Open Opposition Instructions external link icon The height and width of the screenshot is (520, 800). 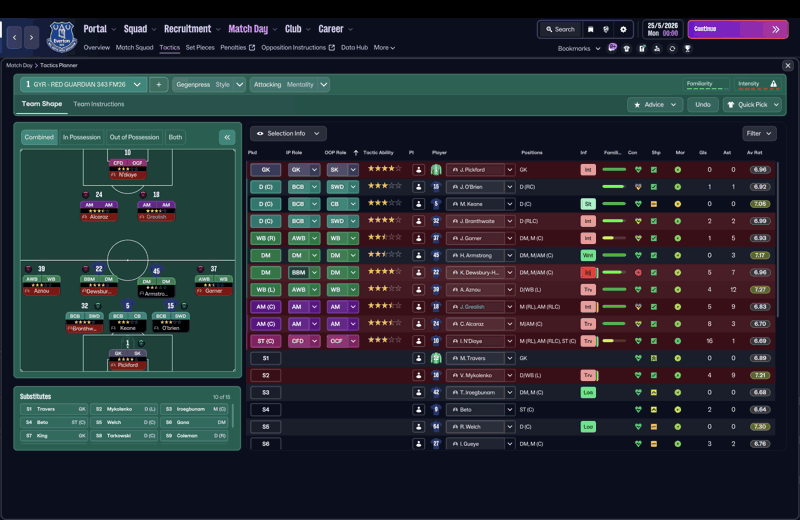click(332, 47)
